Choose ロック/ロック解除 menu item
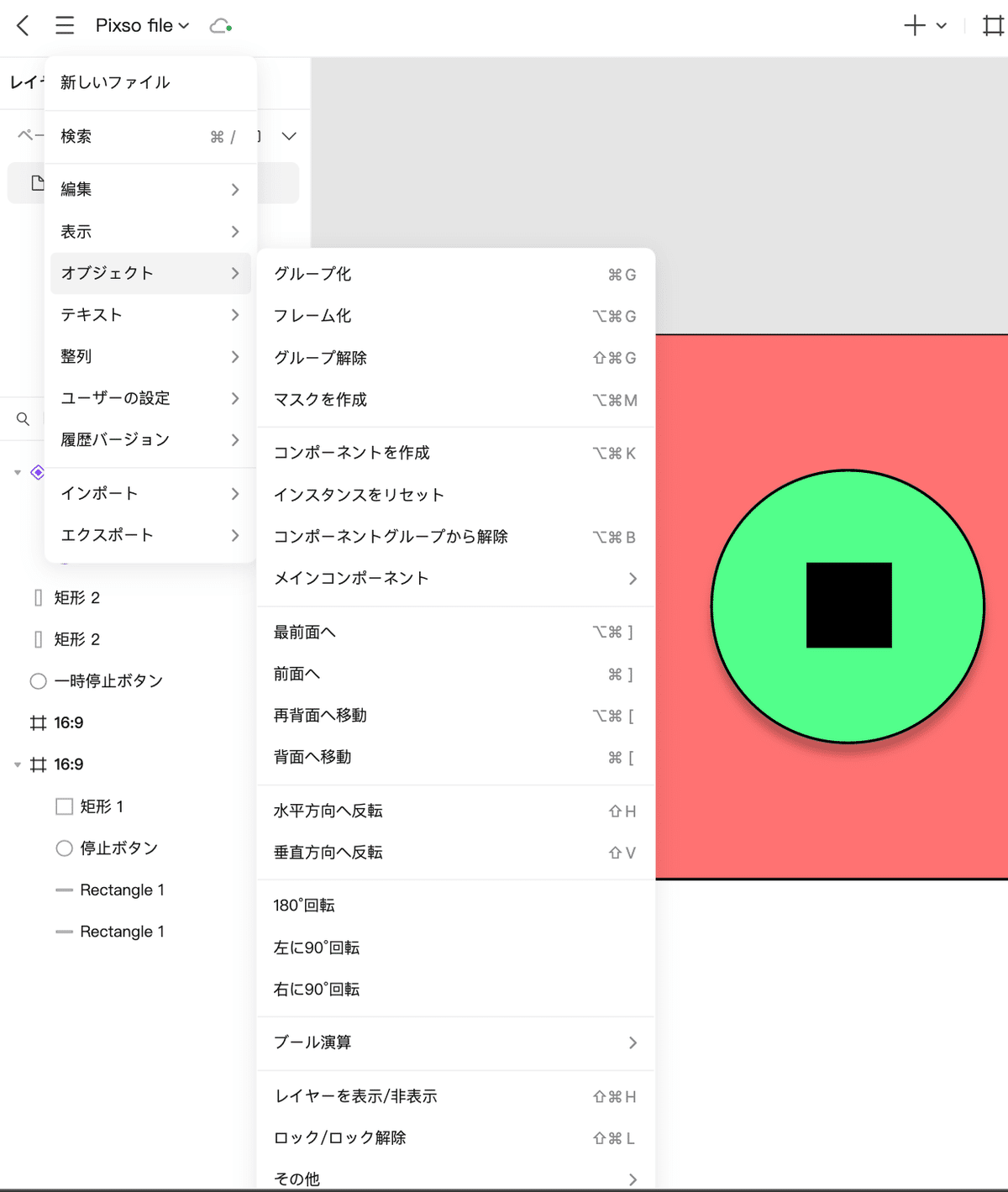The width and height of the screenshot is (1008, 1192). tap(455, 1138)
